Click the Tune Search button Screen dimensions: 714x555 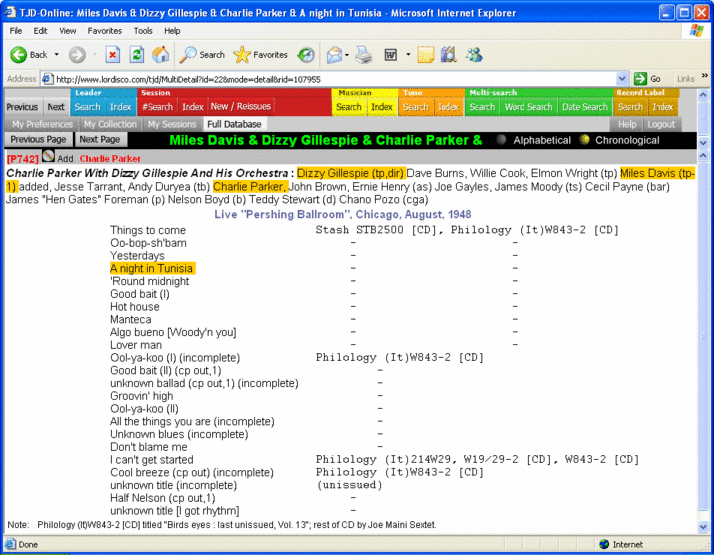416,107
